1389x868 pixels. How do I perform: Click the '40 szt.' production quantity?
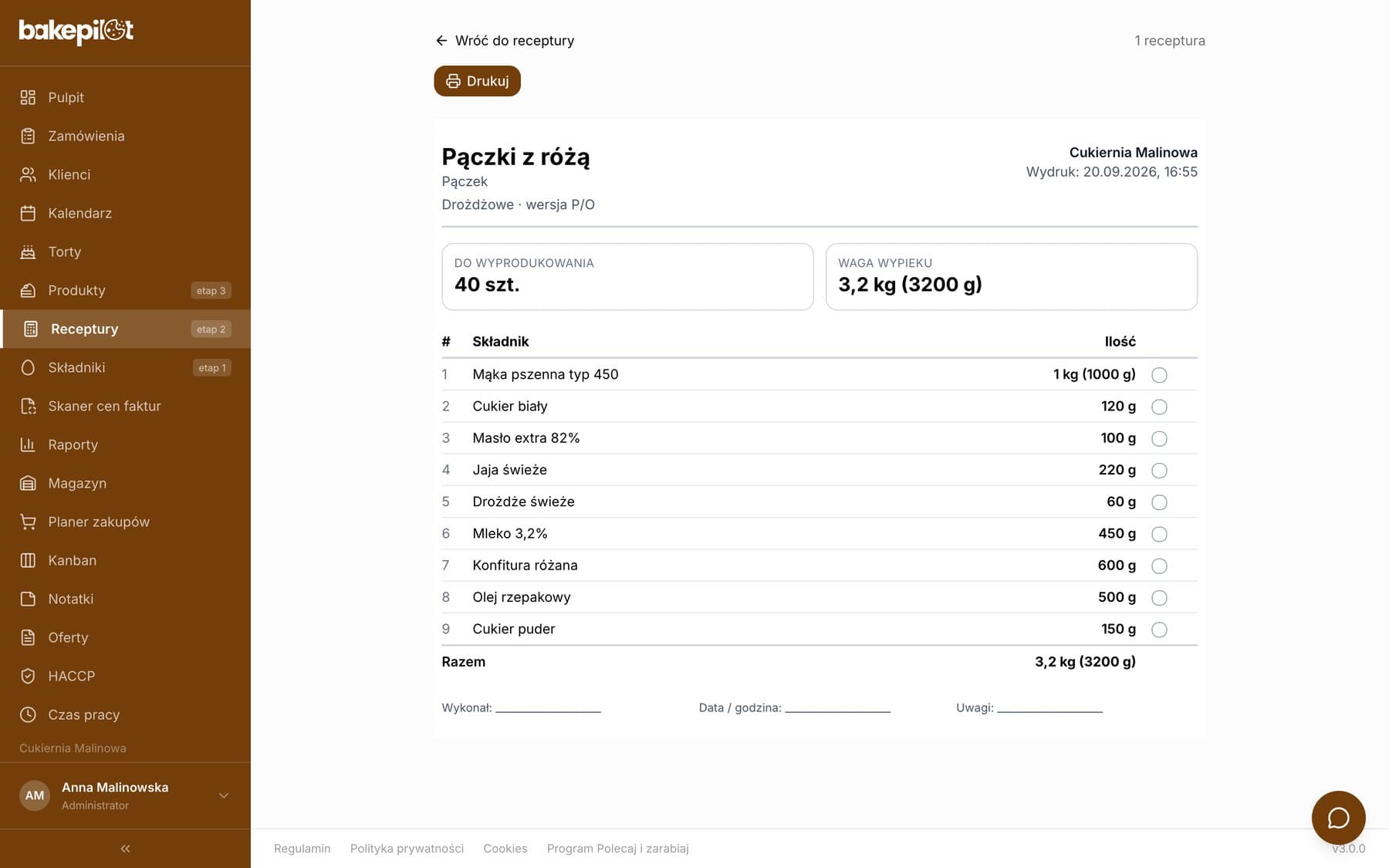[487, 285]
